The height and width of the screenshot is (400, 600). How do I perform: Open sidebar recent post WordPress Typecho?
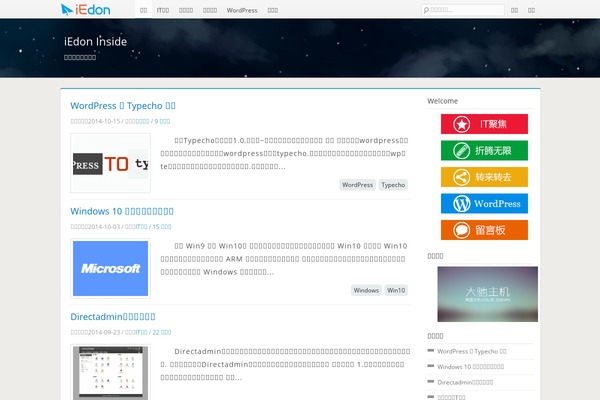(x=472, y=351)
